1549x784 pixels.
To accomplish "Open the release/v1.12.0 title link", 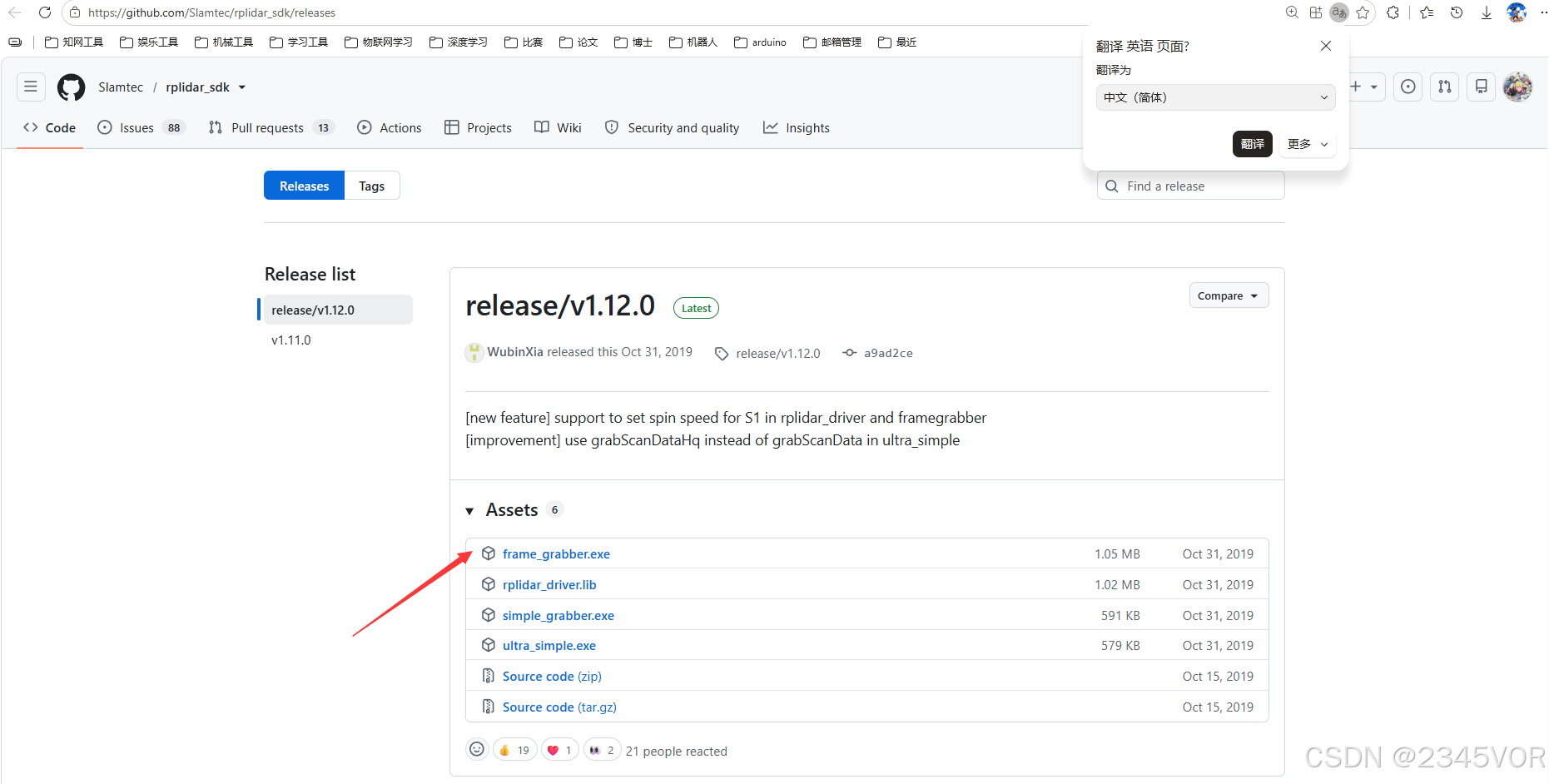I will [560, 305].
